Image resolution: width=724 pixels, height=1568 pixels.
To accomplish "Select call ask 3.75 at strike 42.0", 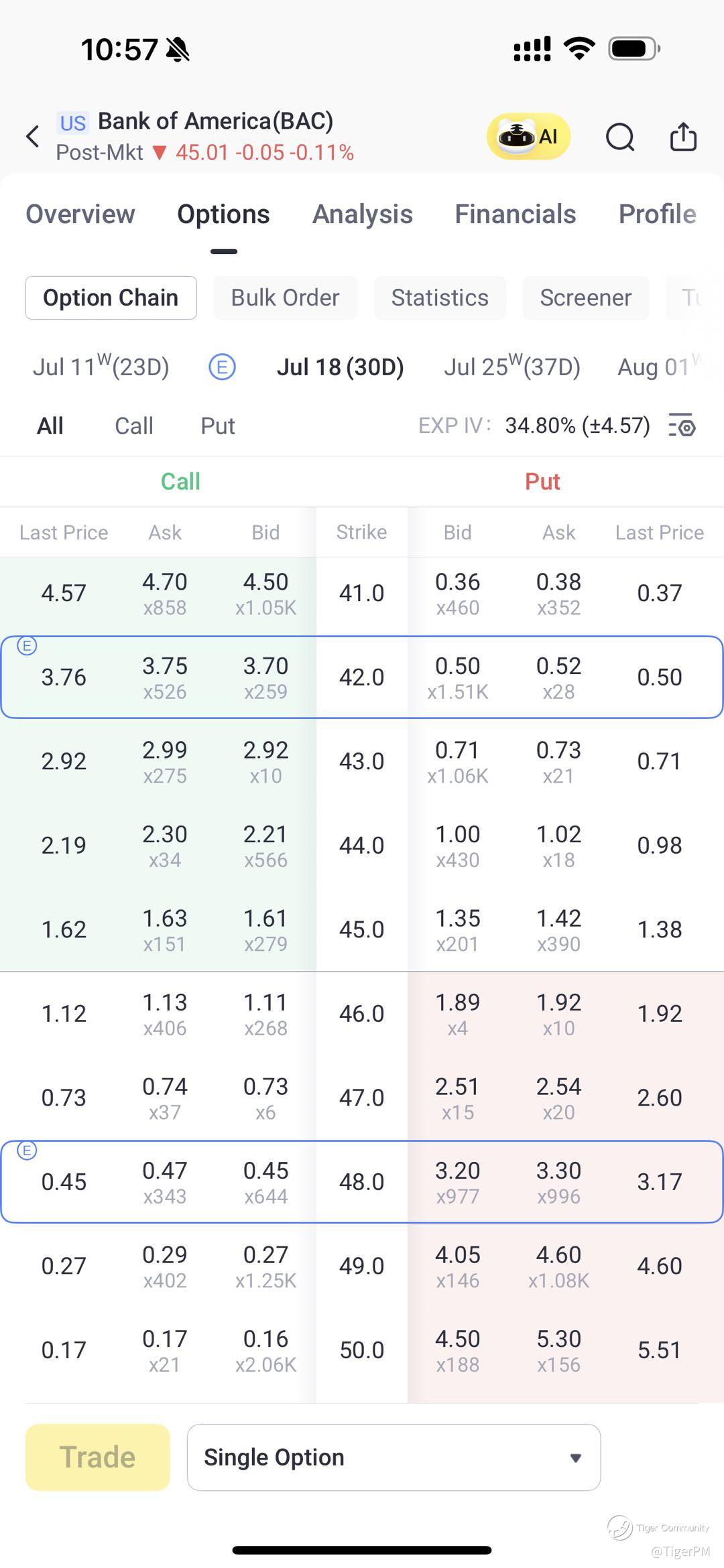I will [165, 677].
